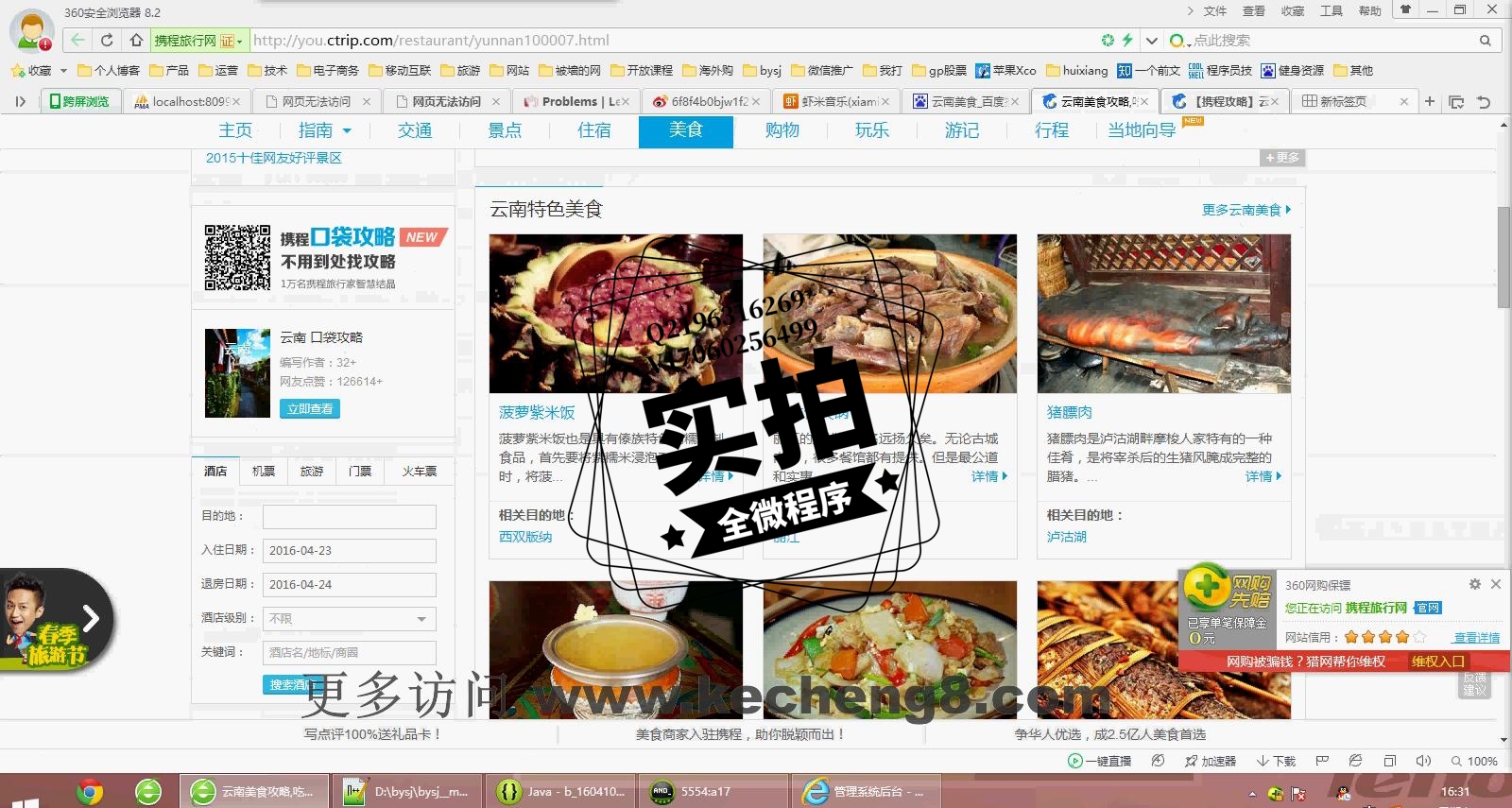The width and height of the screenshot is (1512, 808).
Task: Open the gp股票 bookmark folder
Action: pos(939,70)
